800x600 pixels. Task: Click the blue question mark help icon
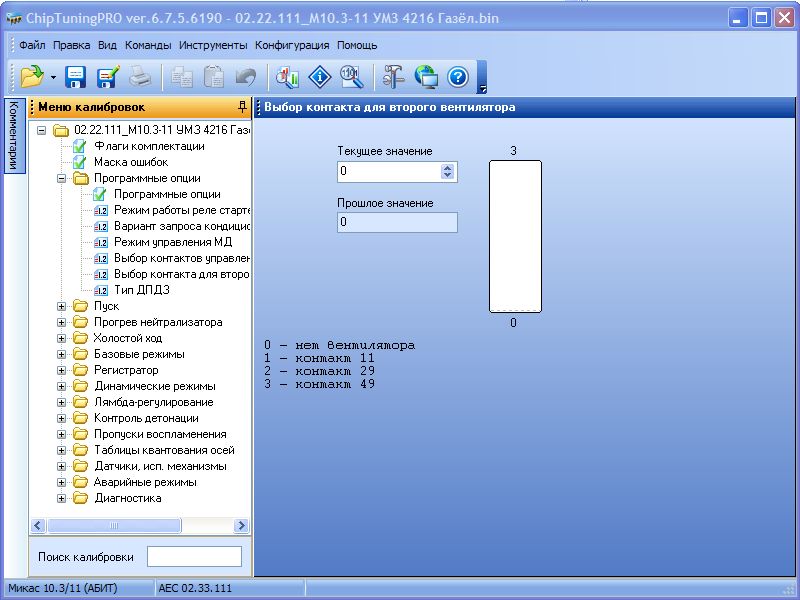pos(457,77)
